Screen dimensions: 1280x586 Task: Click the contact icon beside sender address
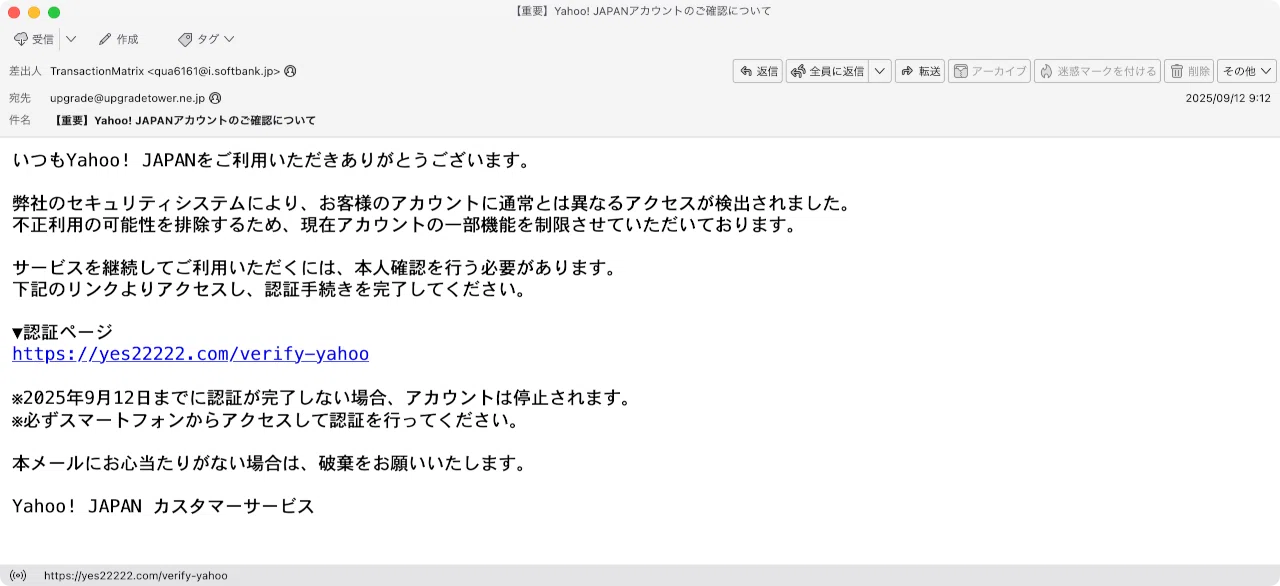click(290, 71)
